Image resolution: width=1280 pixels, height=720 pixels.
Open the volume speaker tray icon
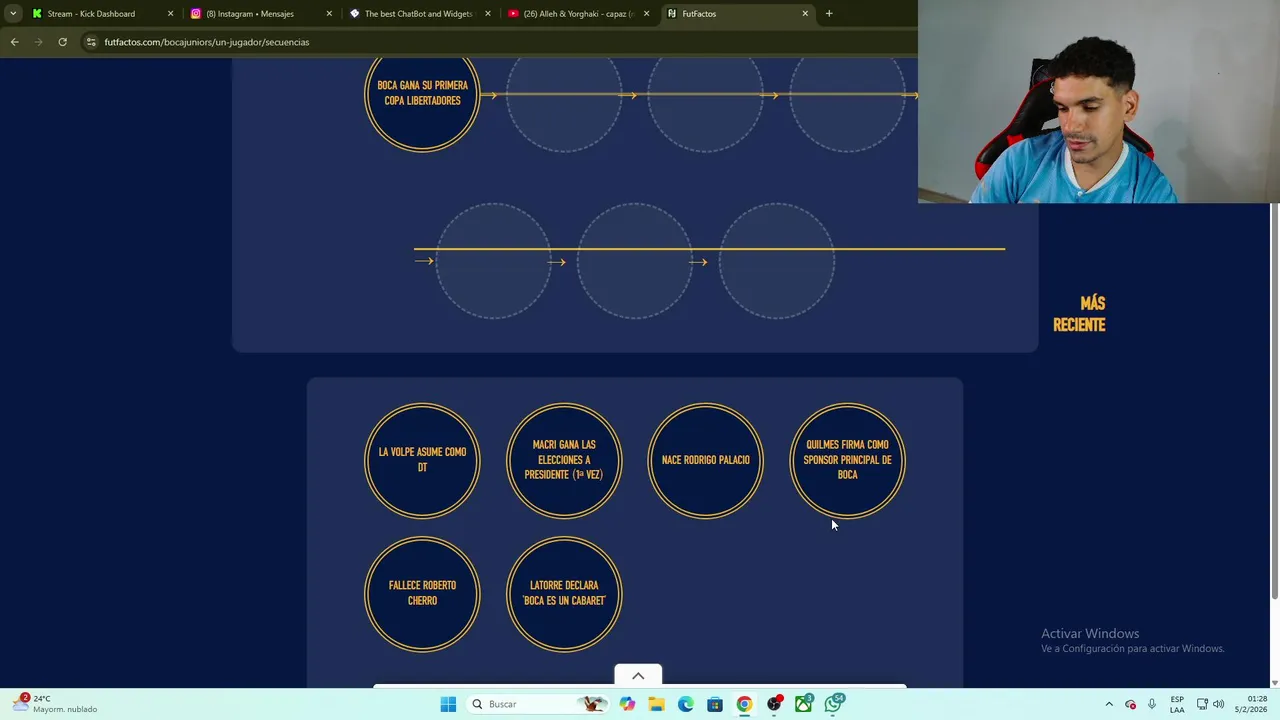point(1219,704)
